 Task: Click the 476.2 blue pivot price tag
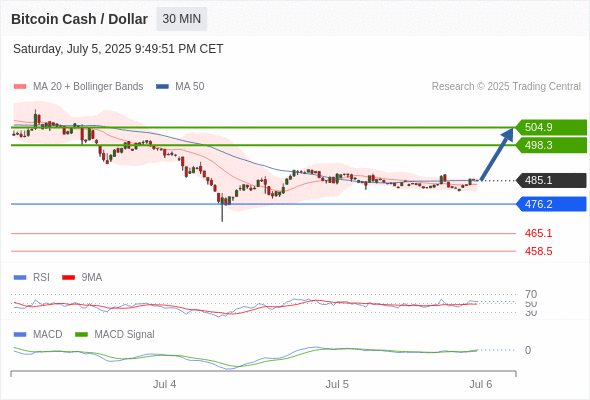coord(551,204)
